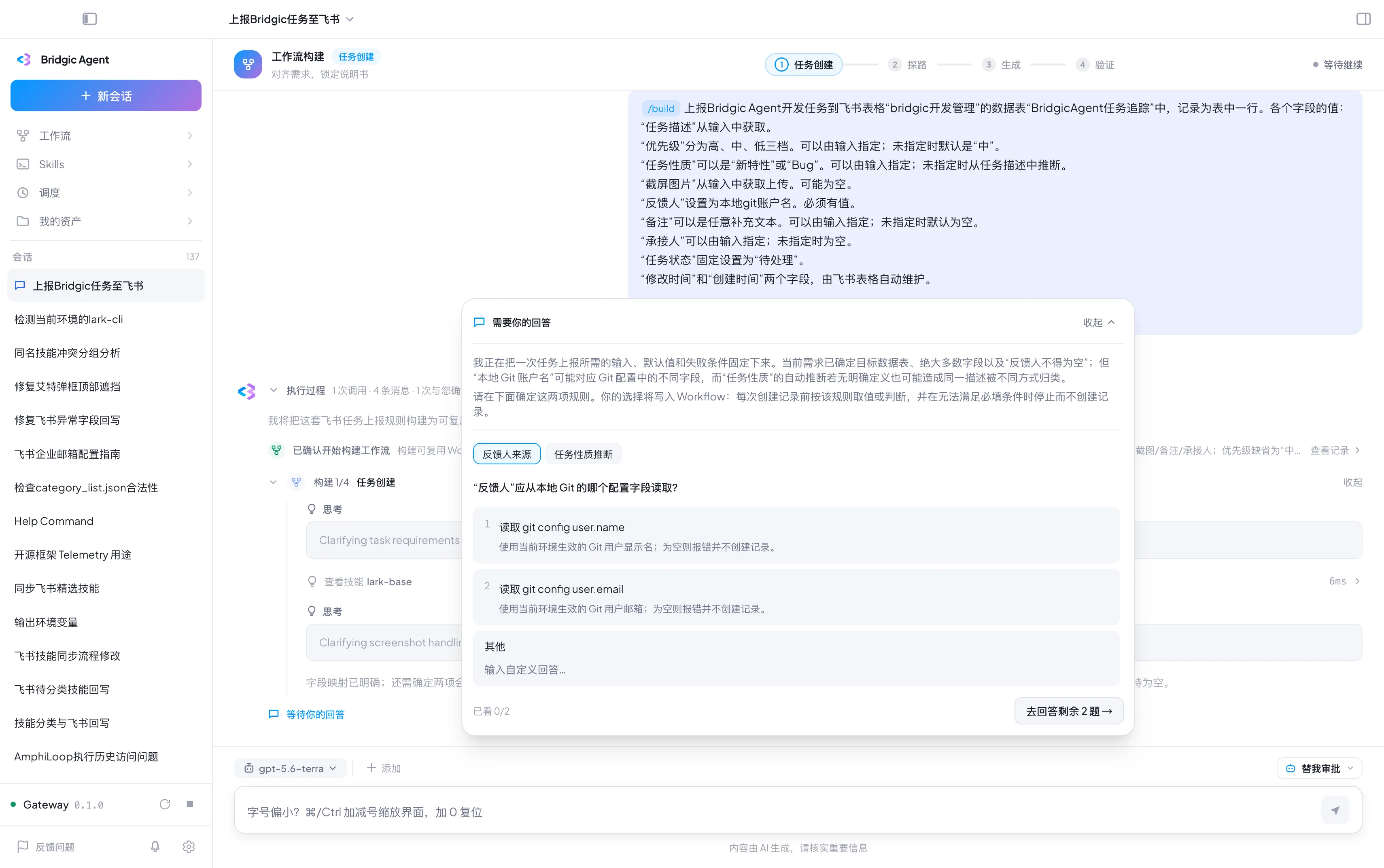Viewport: 1384px width, 868px height.
Task: Open notifications bell icon
Action: pyautogui.click(x=155, y=846)
